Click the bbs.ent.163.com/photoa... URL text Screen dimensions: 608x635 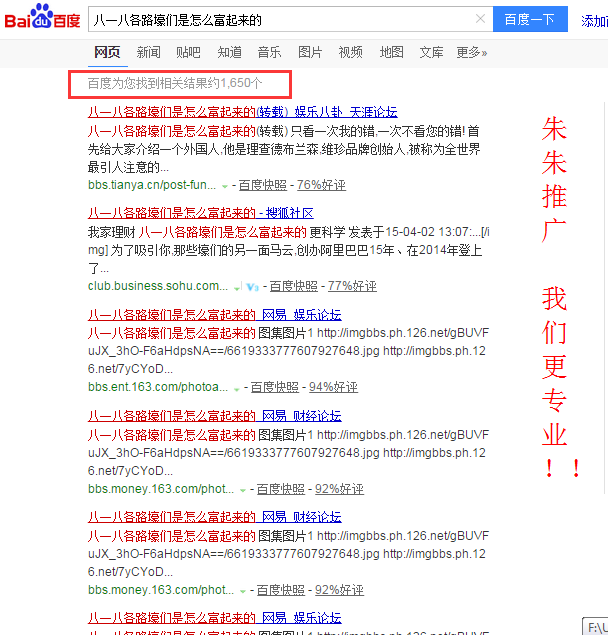coord(158,387)
